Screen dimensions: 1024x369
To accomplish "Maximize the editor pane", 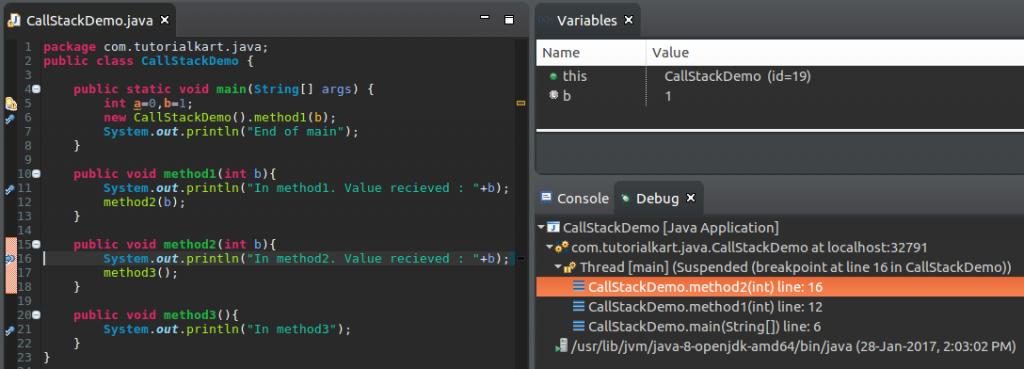I will (x=509, y=20).
